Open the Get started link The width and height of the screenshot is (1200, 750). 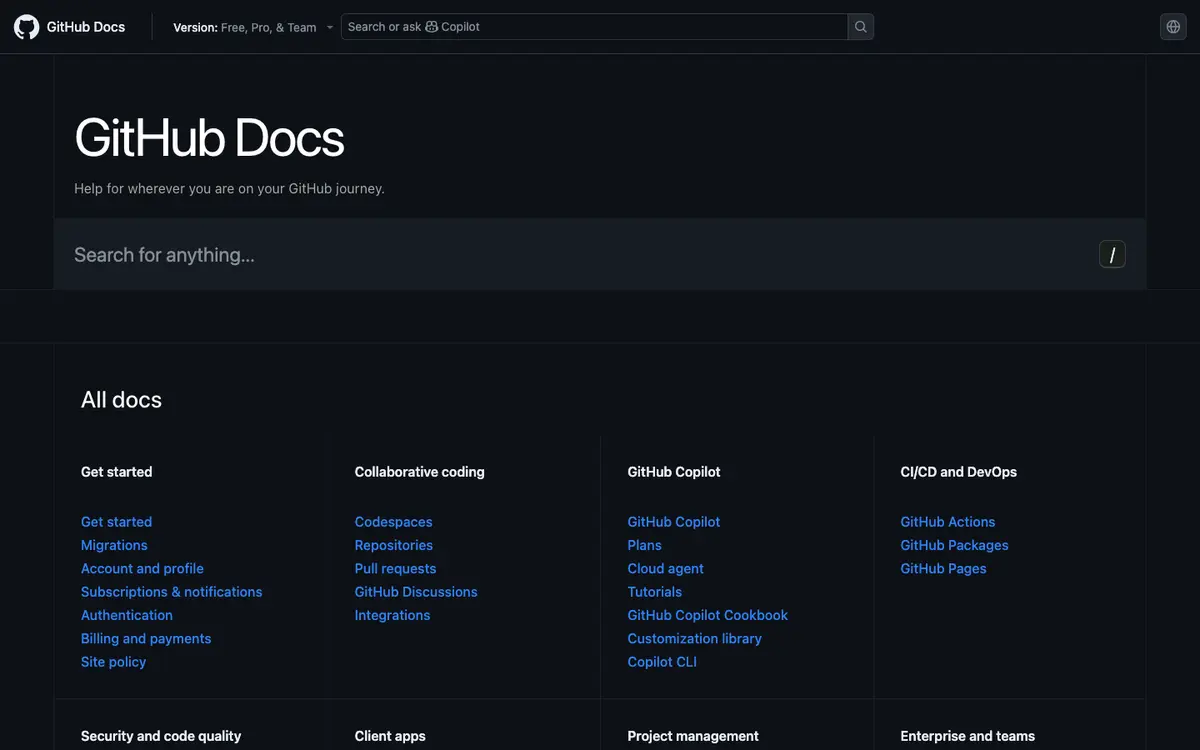(117, 522)
